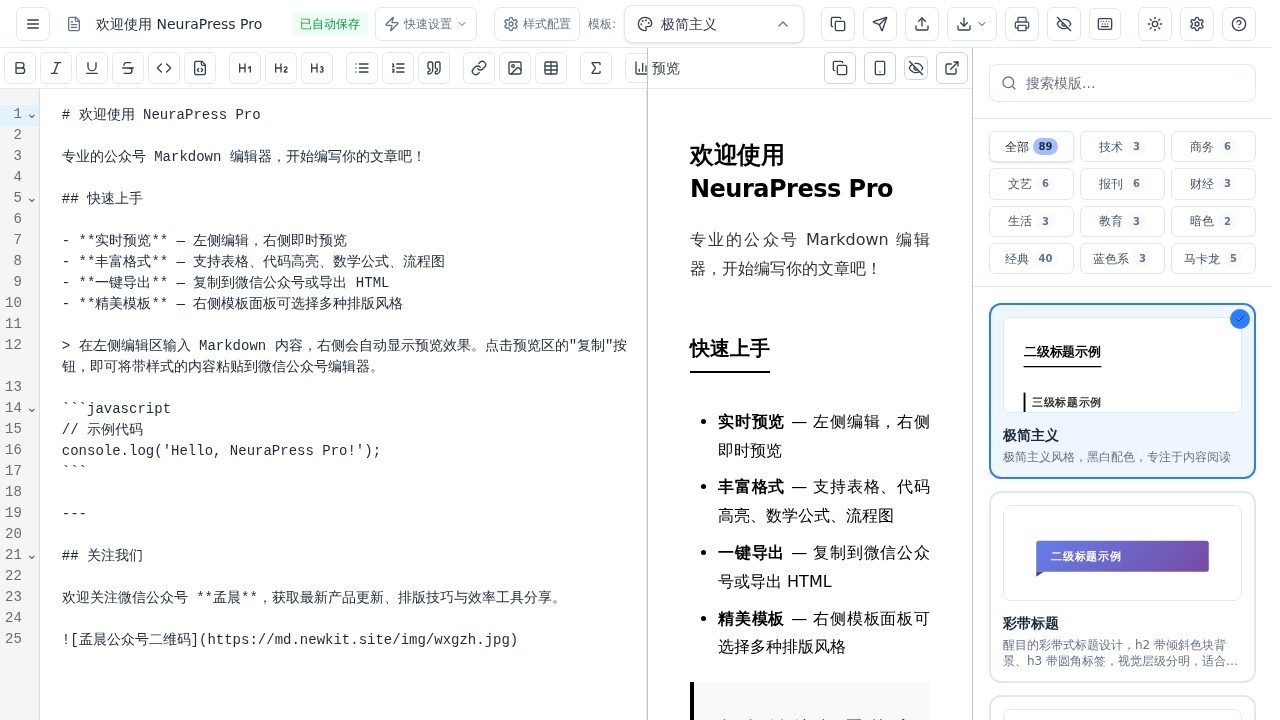This screenshot has height=720, width=1280.
Task: Select the 马卡龙 category tab
Action: point(1213,258)
